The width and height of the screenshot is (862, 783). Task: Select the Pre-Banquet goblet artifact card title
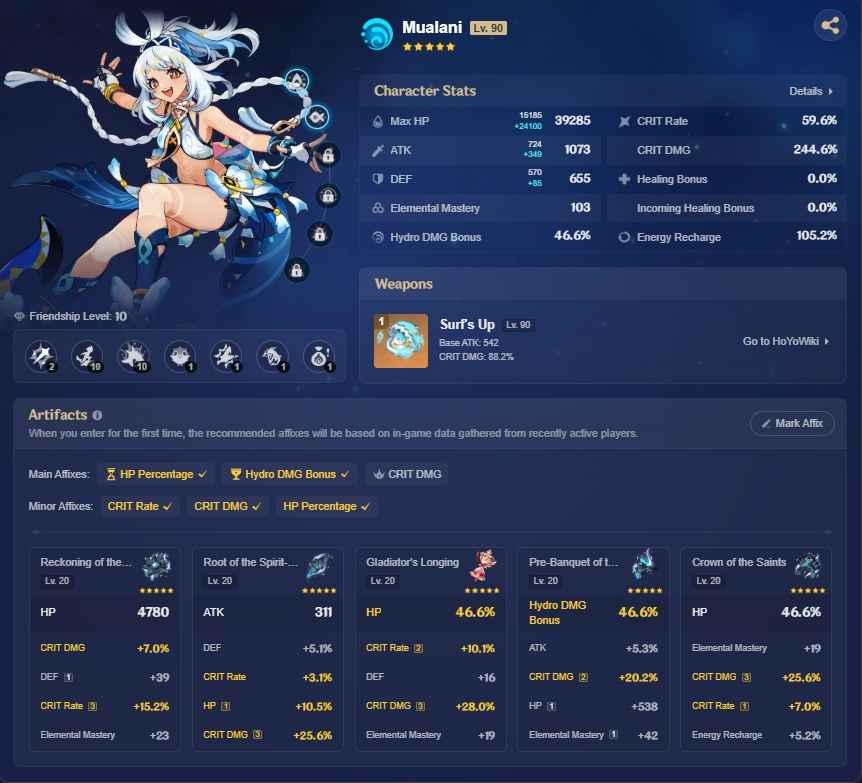pyautogui.click(x=574, y=562)
